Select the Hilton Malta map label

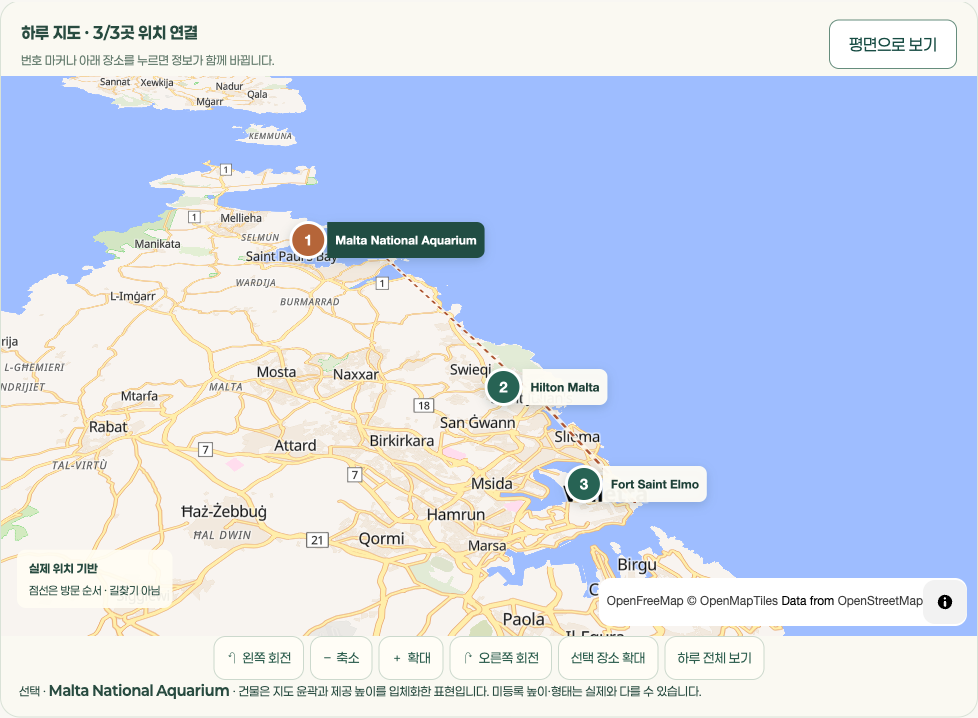564,387
